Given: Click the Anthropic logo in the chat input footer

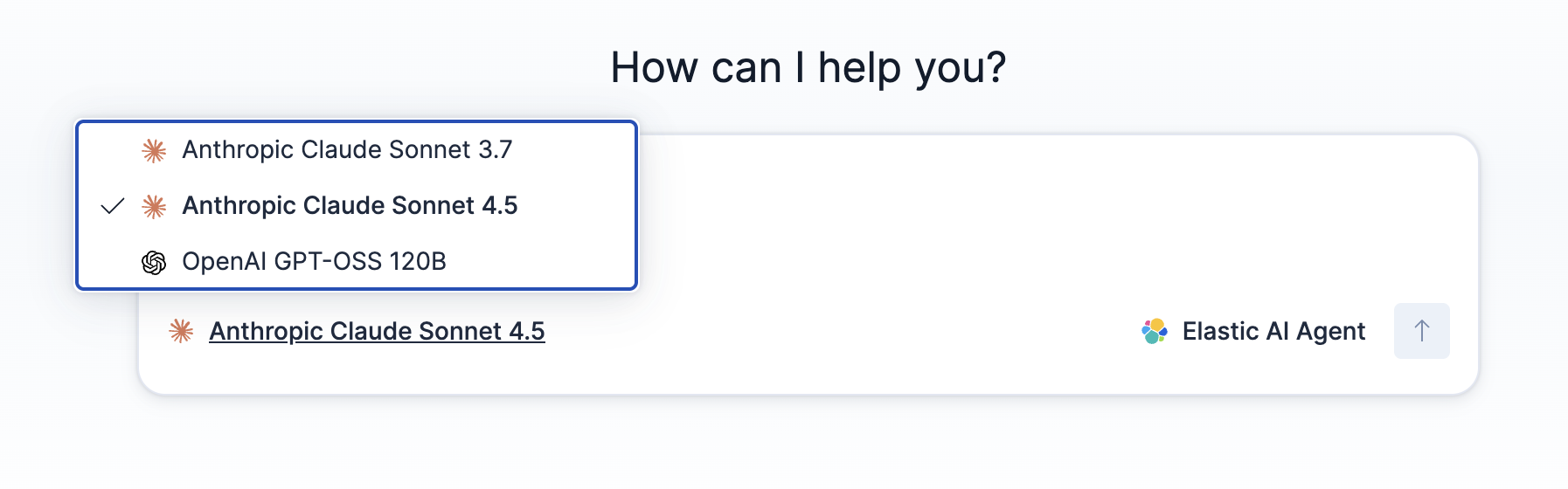Looking at the screenshot, I should [x=181, y=331].
